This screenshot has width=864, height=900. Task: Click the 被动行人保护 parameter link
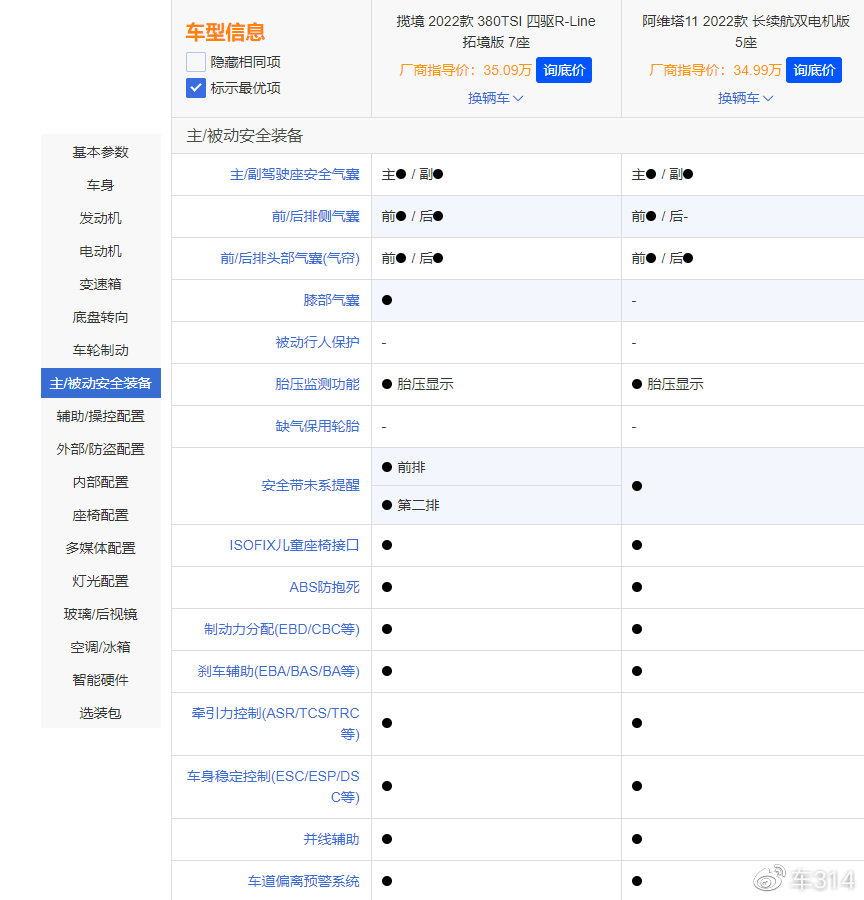317,342
